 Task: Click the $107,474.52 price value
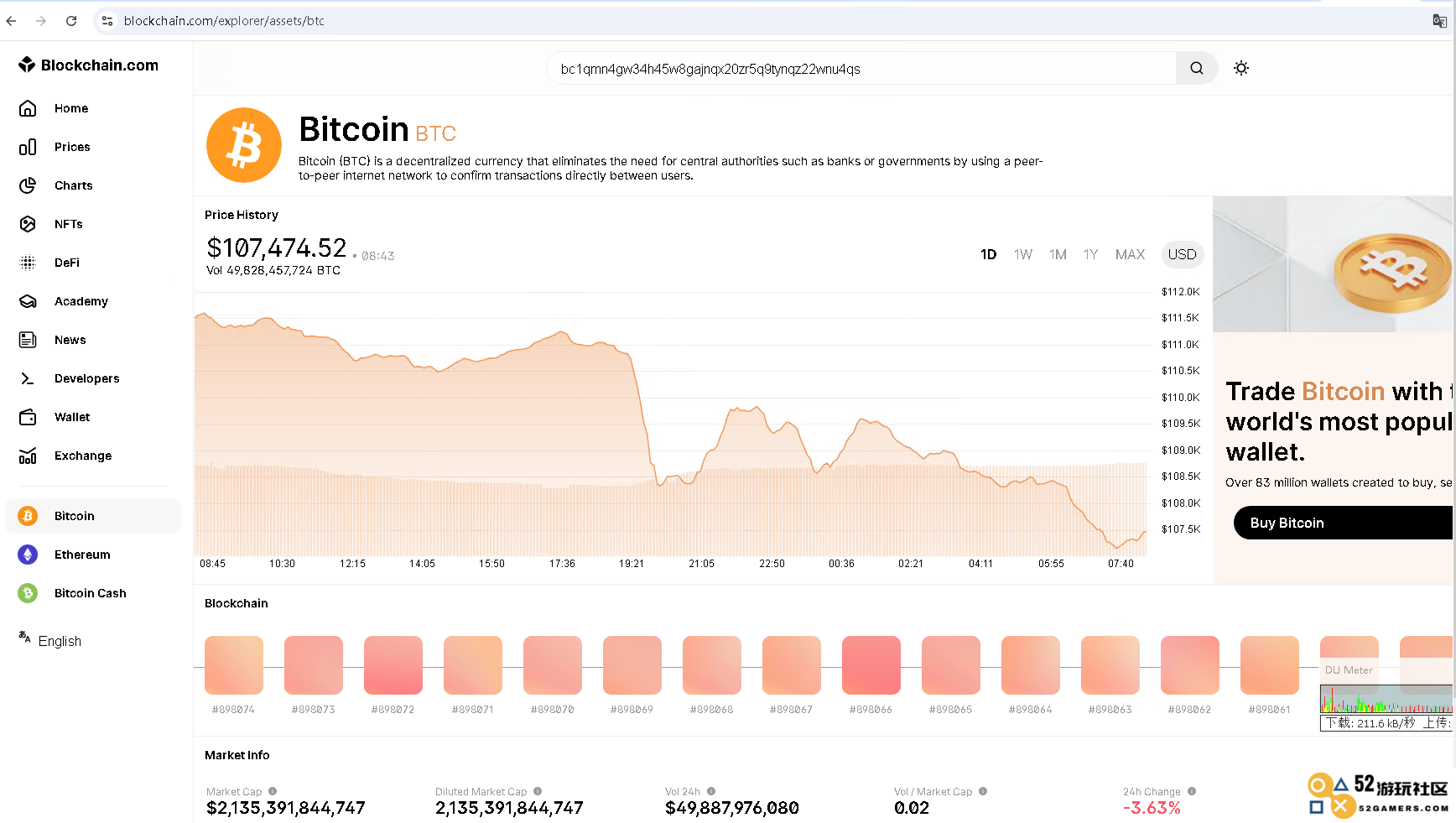[x=277, y=247]
